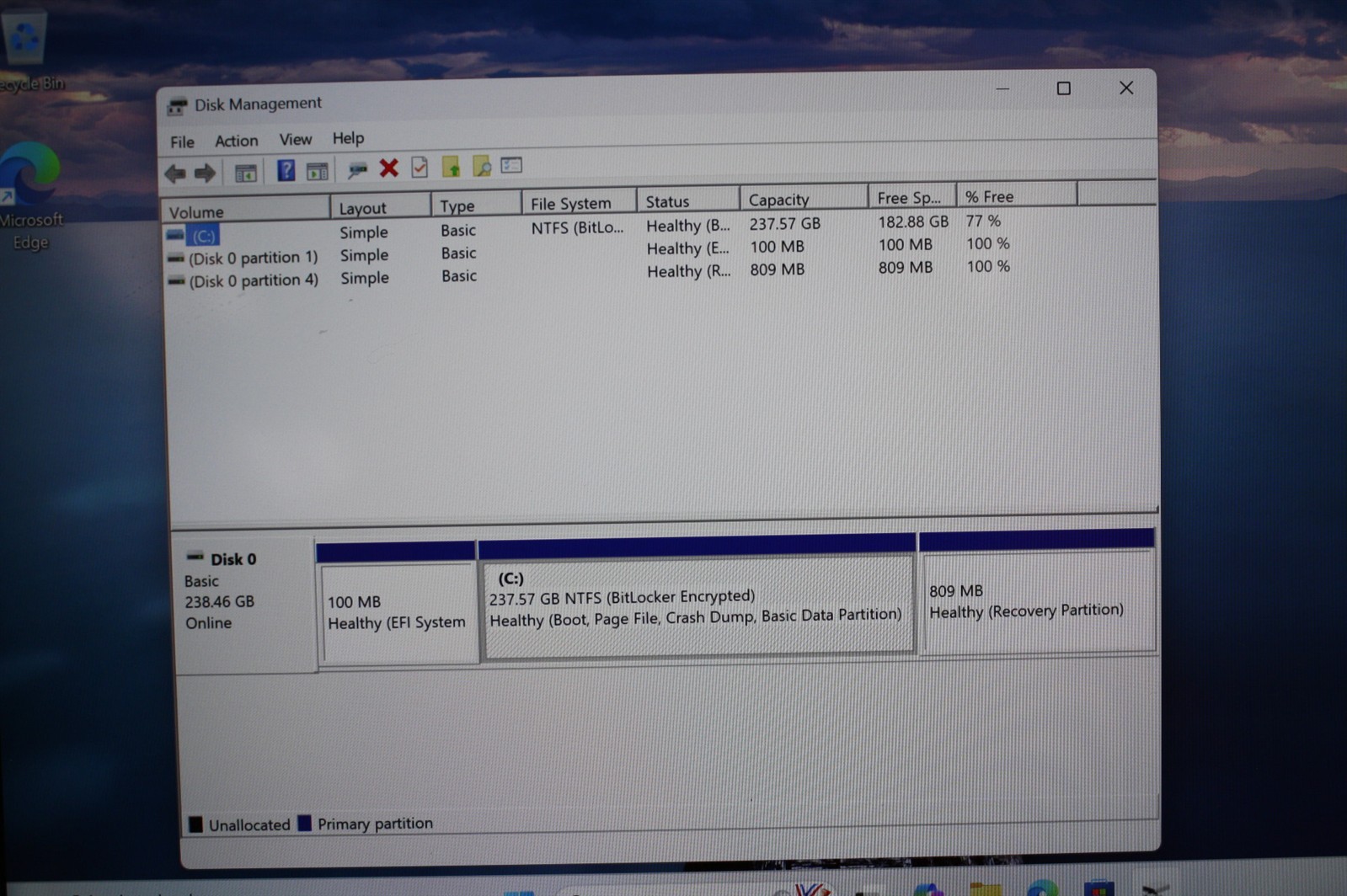Click the Healthy (R... status cell

tap(689, 271)
